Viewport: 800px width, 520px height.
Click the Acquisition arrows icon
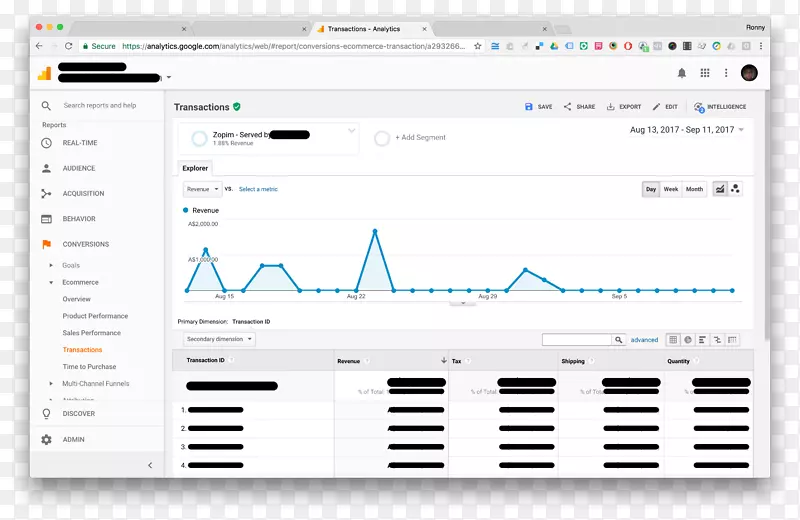point(46,193)
